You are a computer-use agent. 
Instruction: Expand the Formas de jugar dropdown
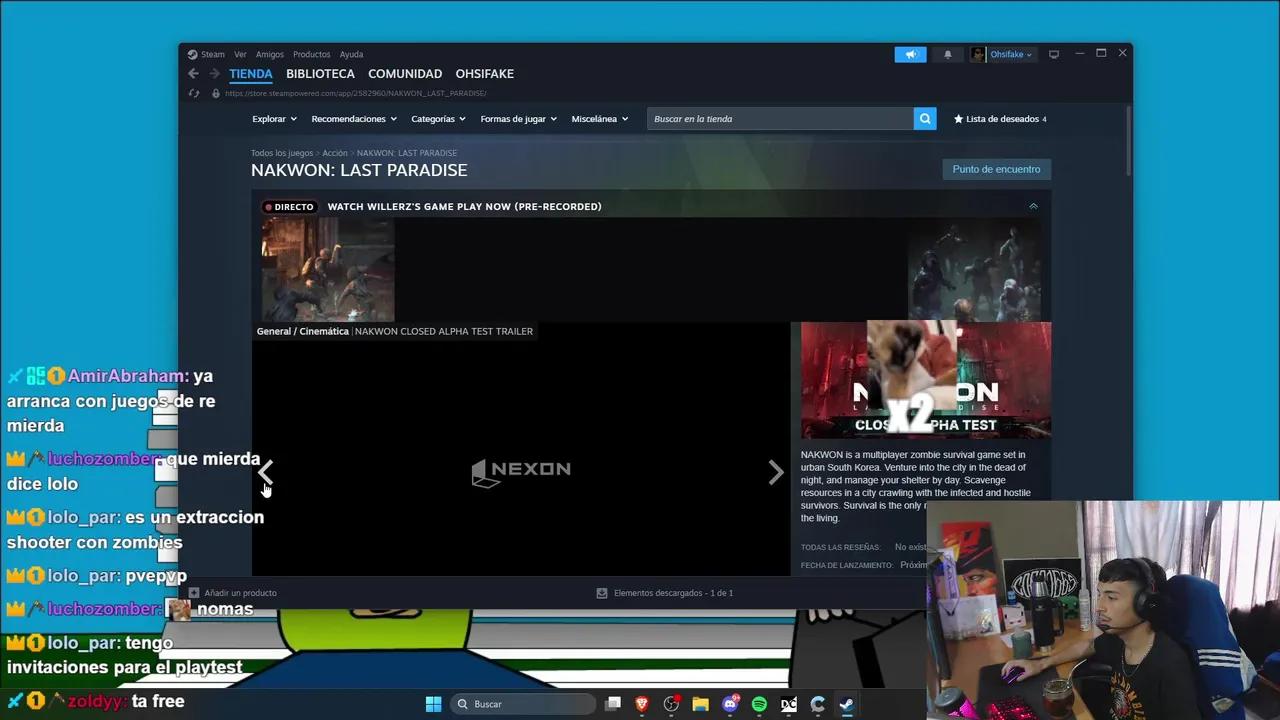(x=519, y=119)
